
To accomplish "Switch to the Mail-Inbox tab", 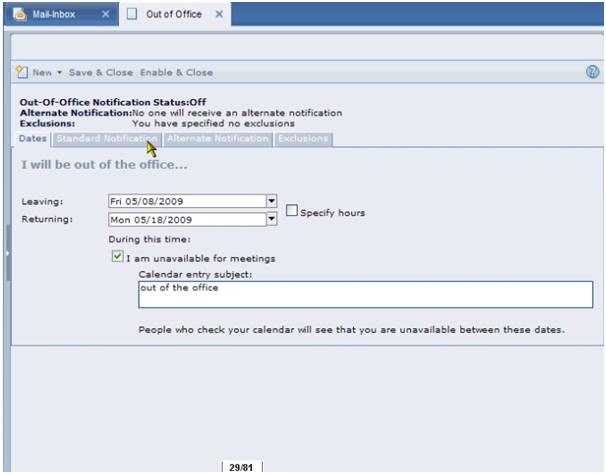I will [x=62, y=14].
